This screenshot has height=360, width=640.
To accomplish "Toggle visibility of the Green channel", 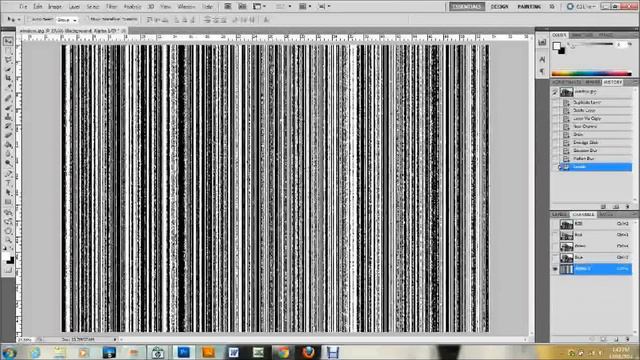I will [x=555, y=247].
